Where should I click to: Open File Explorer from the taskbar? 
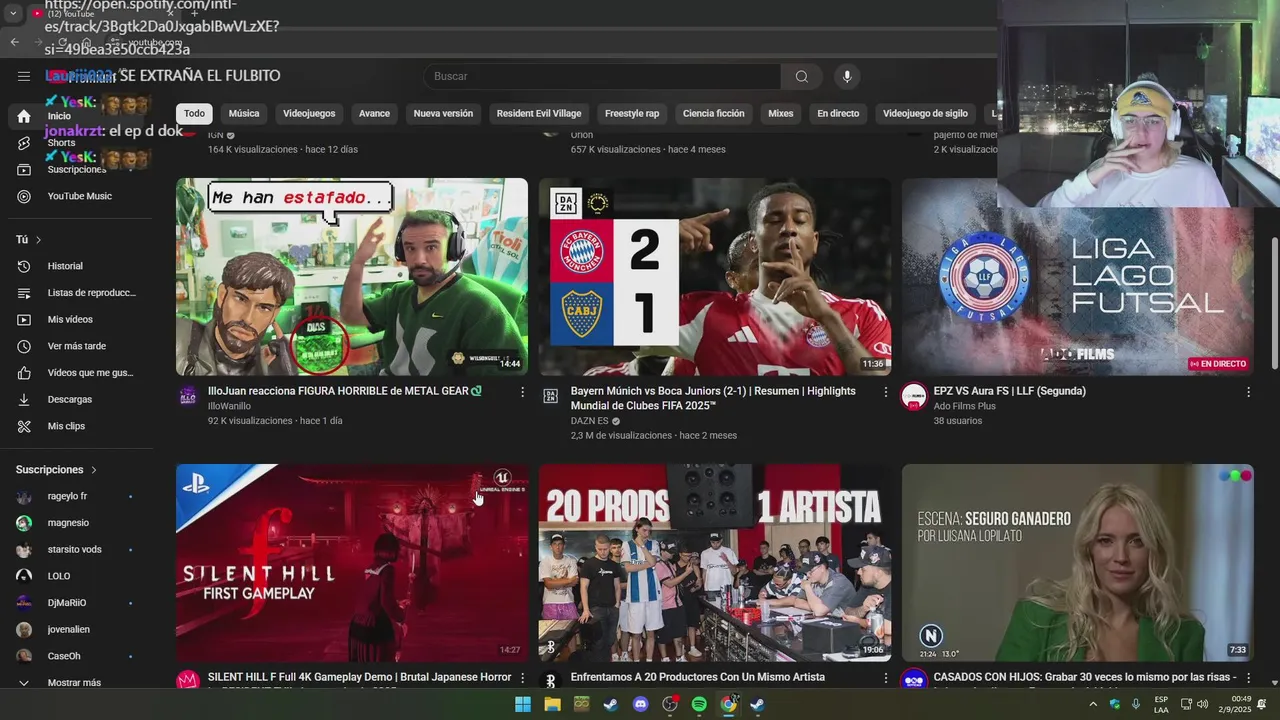point(552,705)
